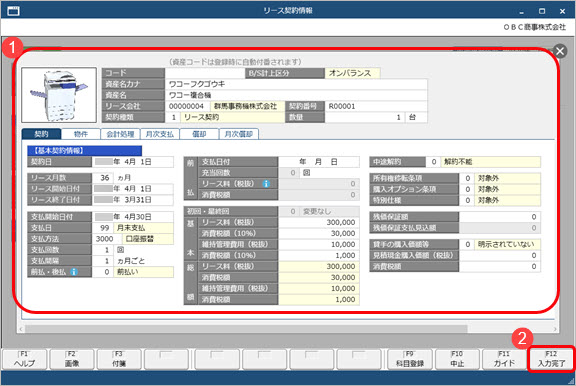Click the 前払 支払日付 date field
This screenshot has width=576, height=386.
coord(319,162)
